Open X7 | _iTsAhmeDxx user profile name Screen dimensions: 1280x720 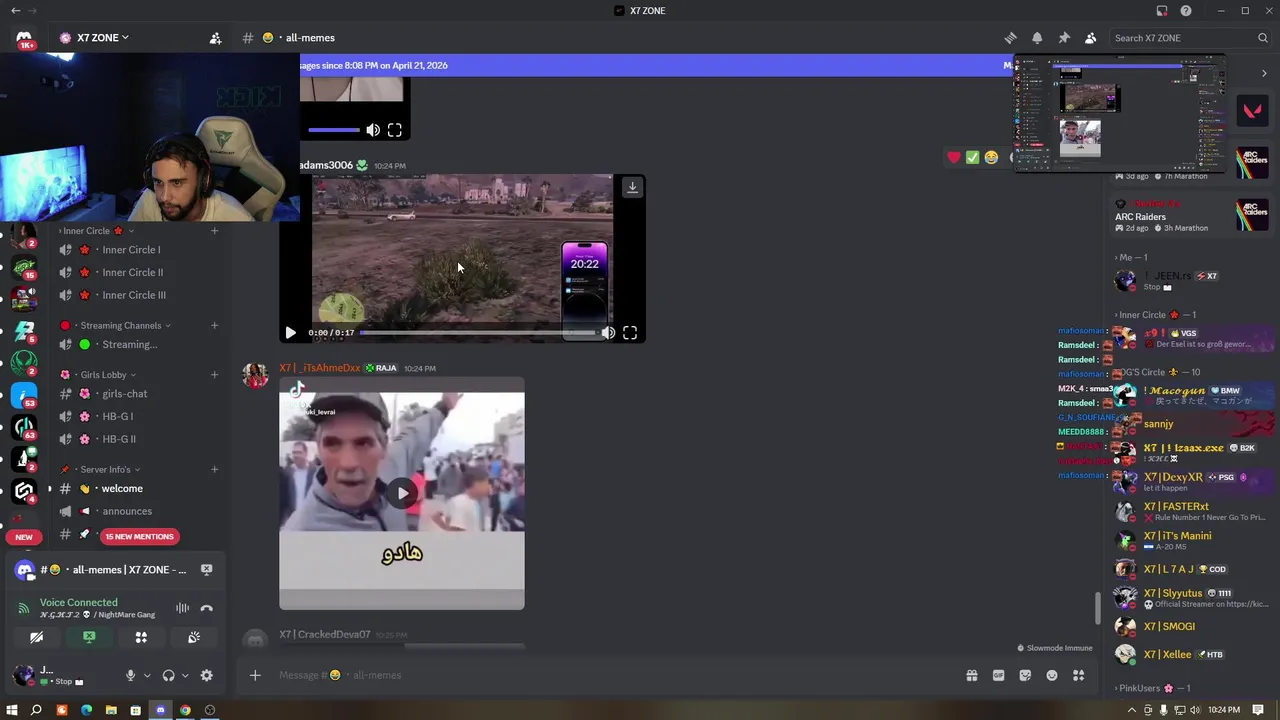coord(319,368)
